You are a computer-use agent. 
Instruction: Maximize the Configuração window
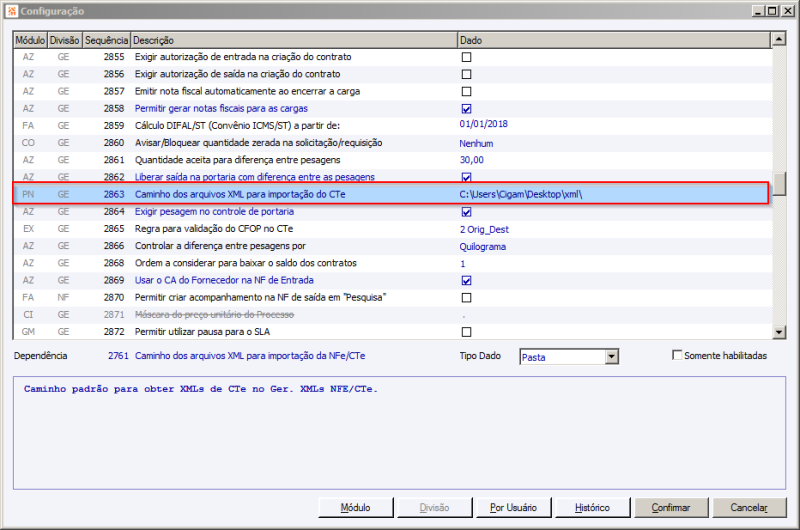pyautogui.click(x=772, y=11)
